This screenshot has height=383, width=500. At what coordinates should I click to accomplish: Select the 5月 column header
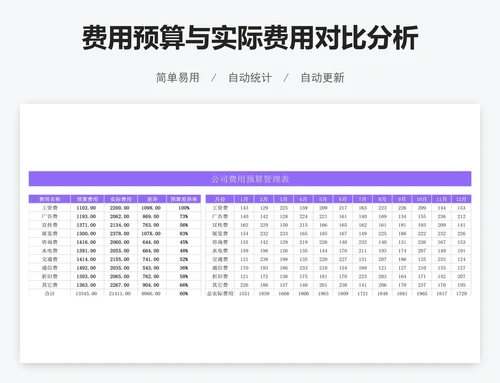pos(323,199)
